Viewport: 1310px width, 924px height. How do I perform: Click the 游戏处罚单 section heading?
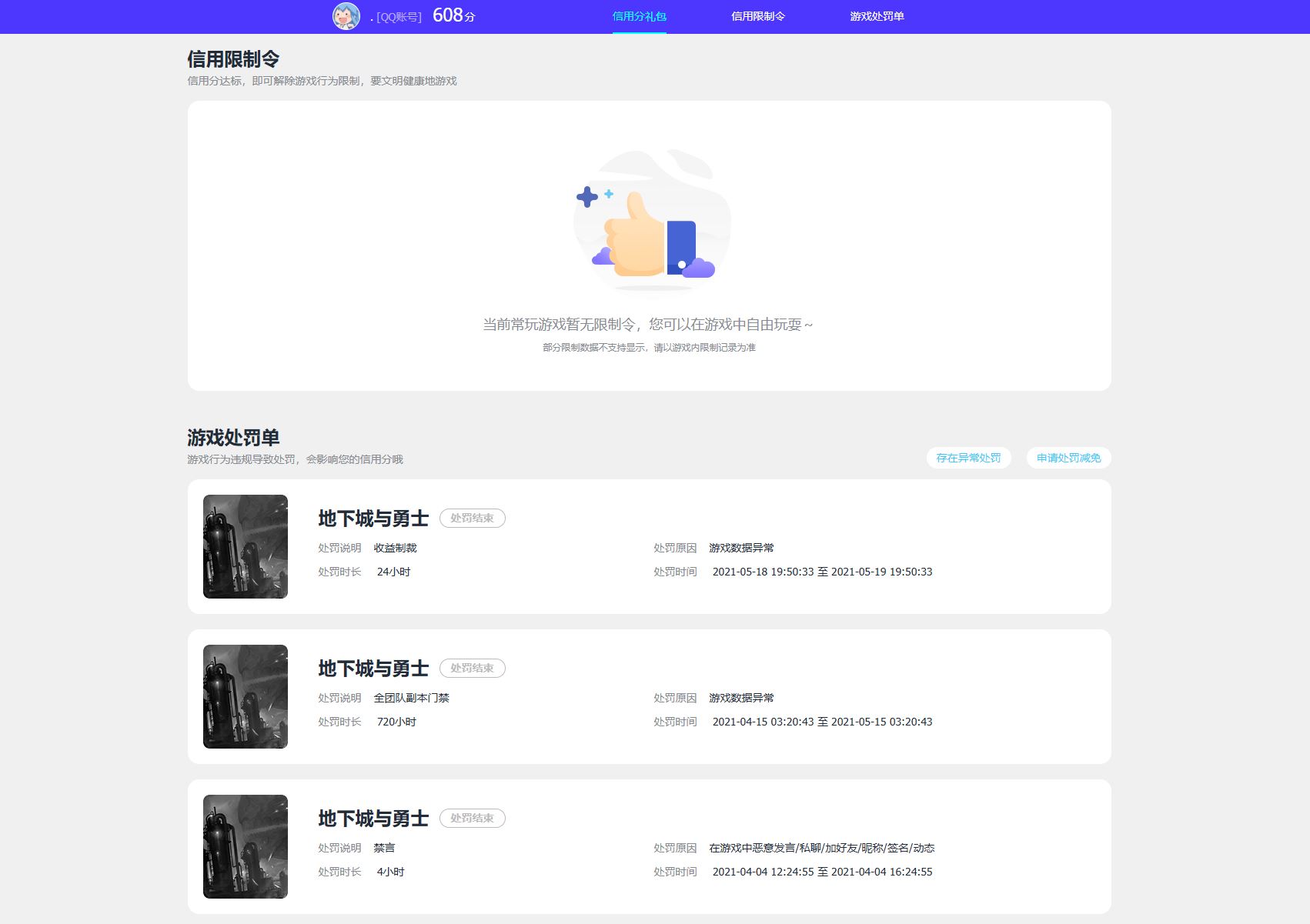(233, 437)
